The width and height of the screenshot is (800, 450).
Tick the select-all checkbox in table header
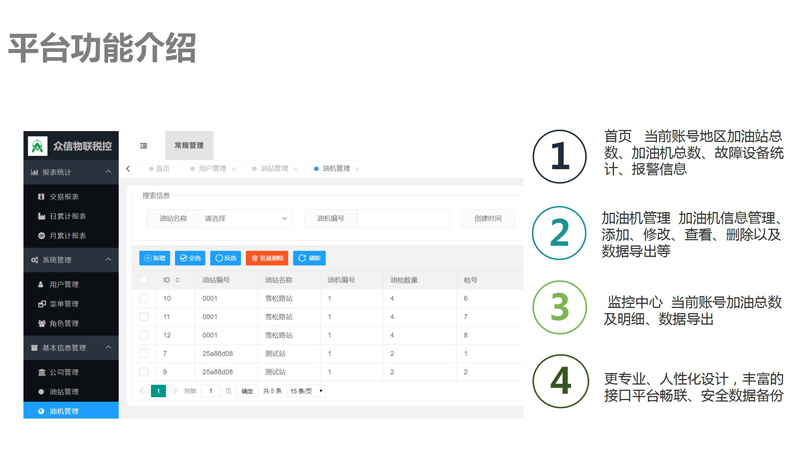point(144,281)
